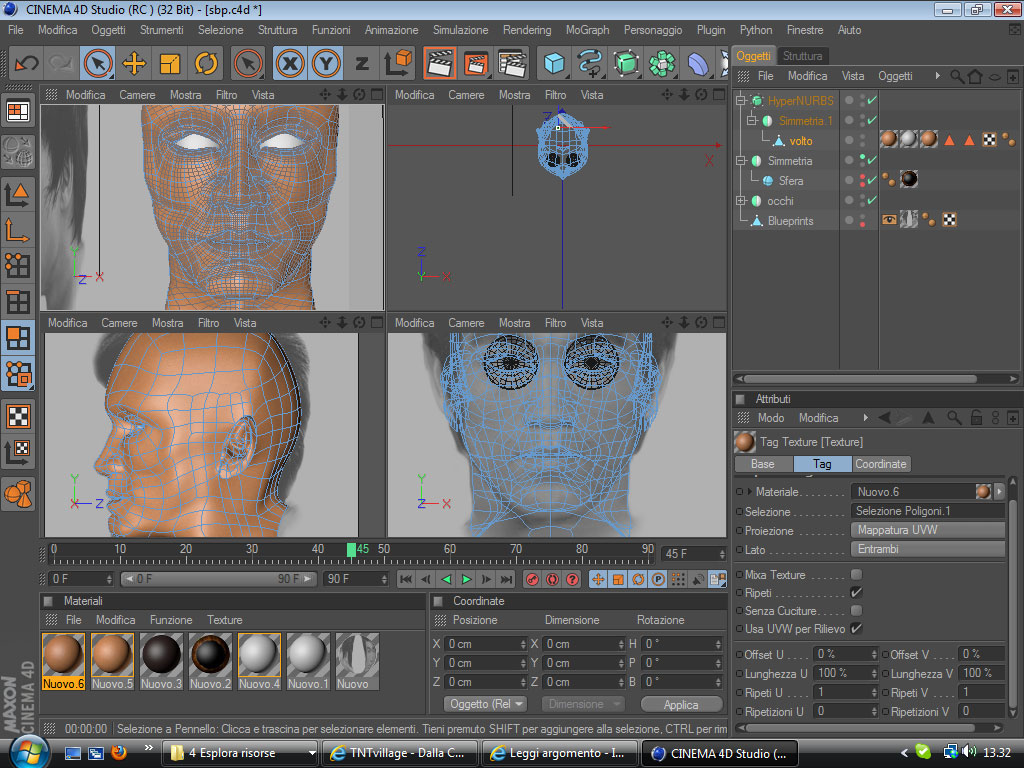Screen dimensions: 1024x768
Task: Select the Rotate tool
Action: tap(206, 63)
